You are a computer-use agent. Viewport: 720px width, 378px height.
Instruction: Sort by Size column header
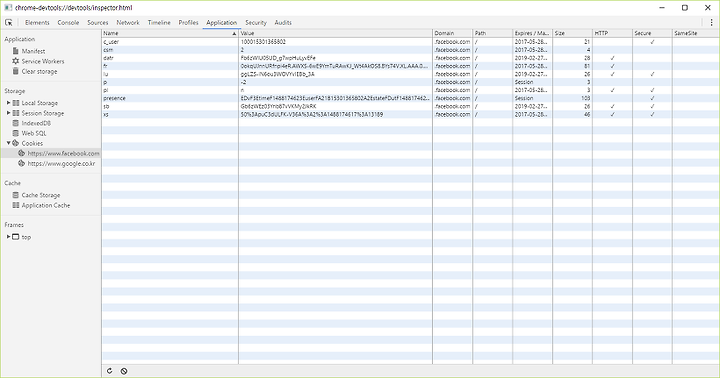[x=572, y=33]
